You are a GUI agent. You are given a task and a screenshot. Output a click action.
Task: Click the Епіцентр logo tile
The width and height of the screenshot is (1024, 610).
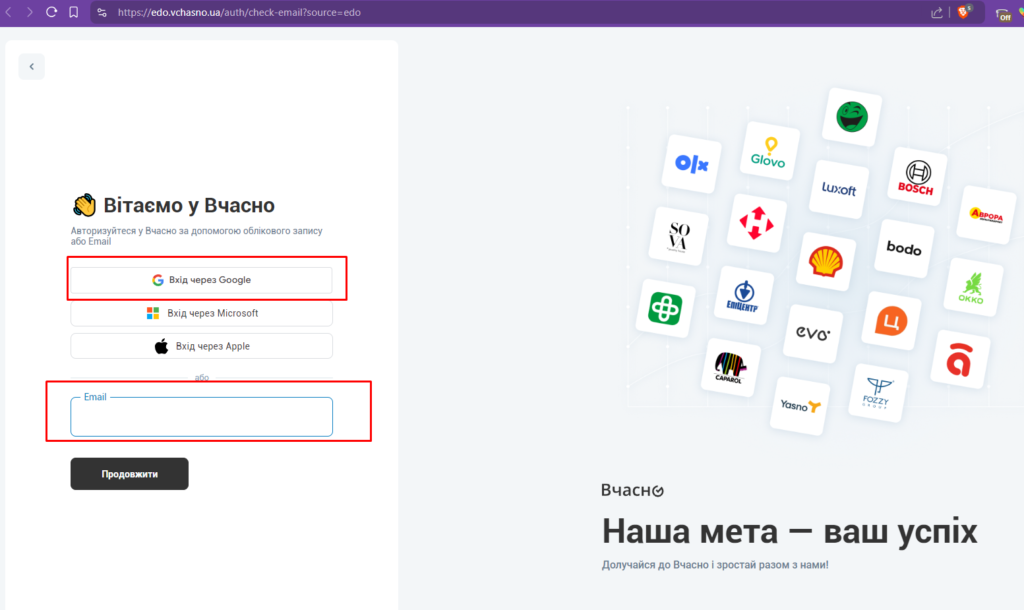(743, 296)
